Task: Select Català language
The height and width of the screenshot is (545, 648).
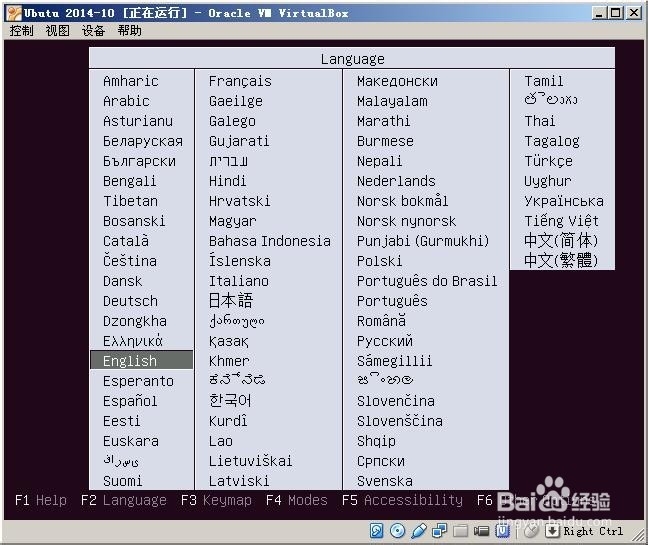Action: (x=126, y=241)
